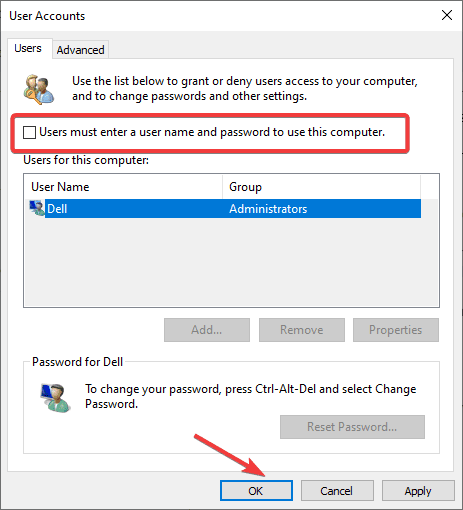Click the Group column header
Image resolution: width=463 pixels, height=510 pixels.
click(321, 187)
